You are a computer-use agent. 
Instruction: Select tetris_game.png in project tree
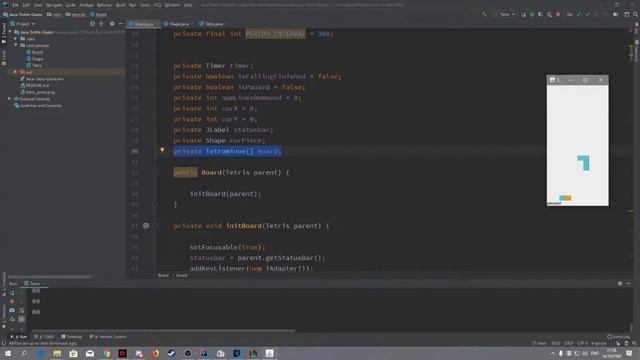[37, 92]
